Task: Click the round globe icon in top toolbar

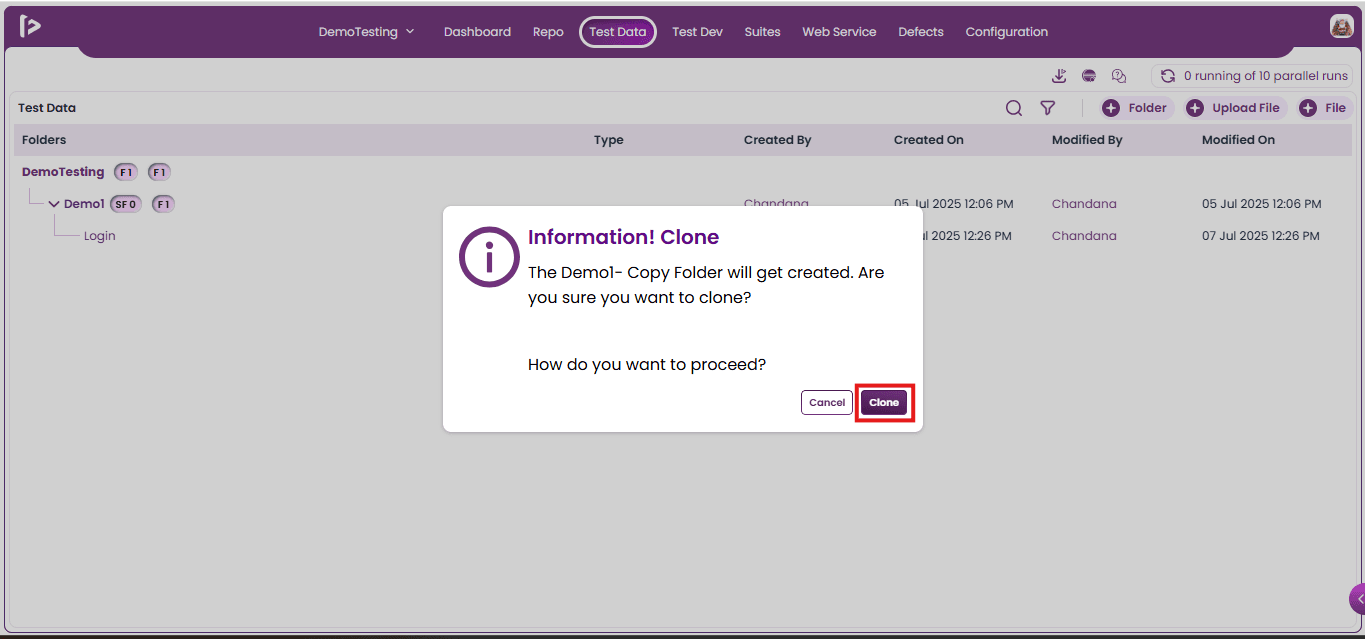Action: 1089,76
